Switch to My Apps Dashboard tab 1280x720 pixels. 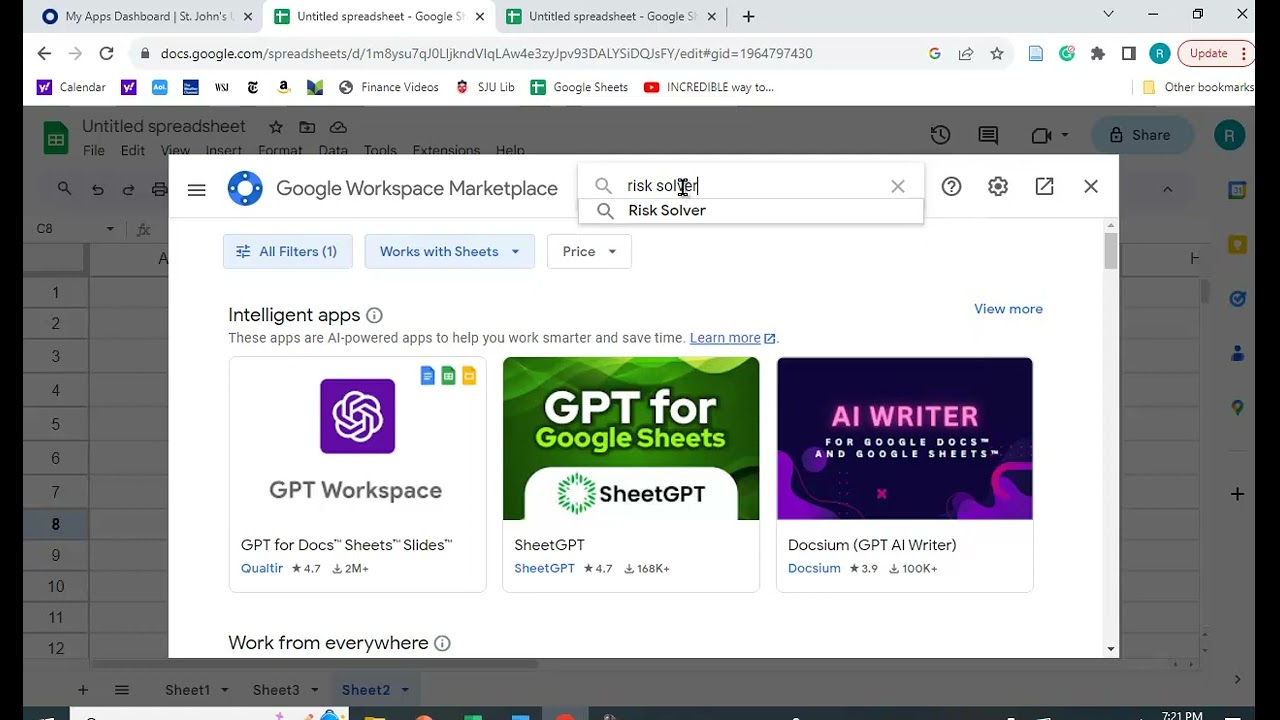148,16
